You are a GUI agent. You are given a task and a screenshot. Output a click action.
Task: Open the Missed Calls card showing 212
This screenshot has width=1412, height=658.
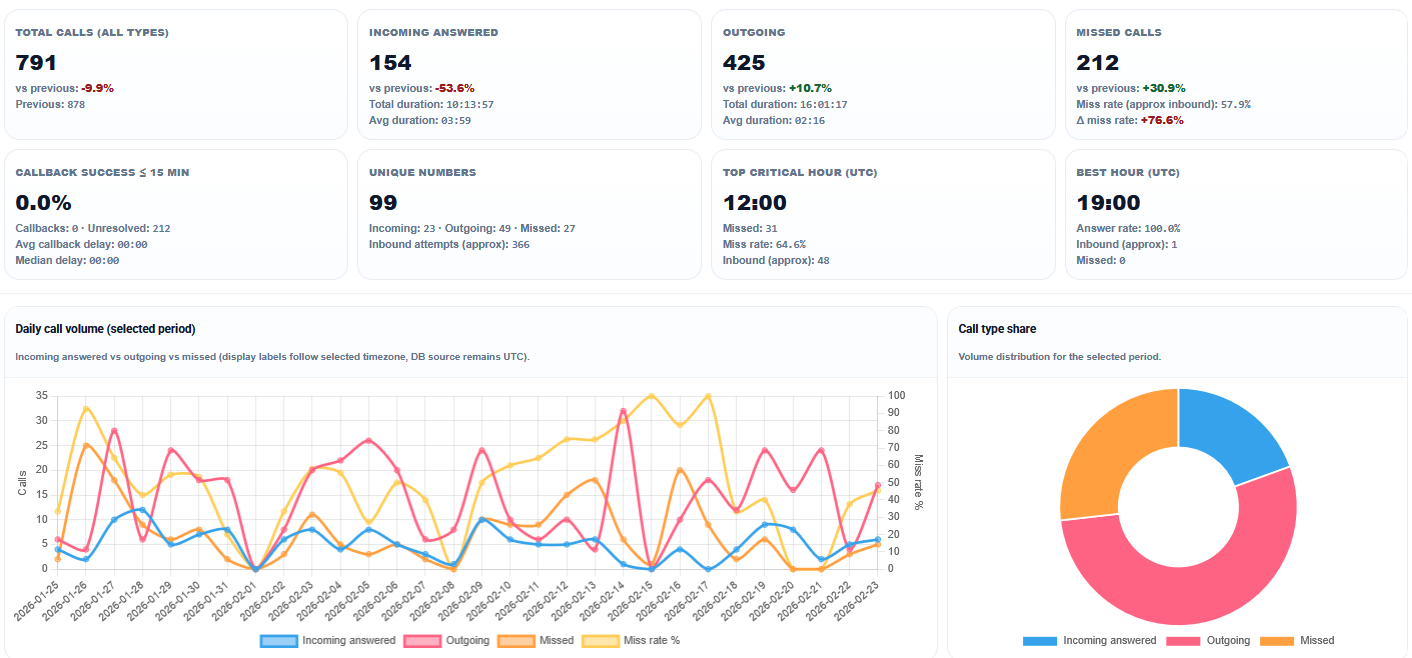[x=1236, y=75]
